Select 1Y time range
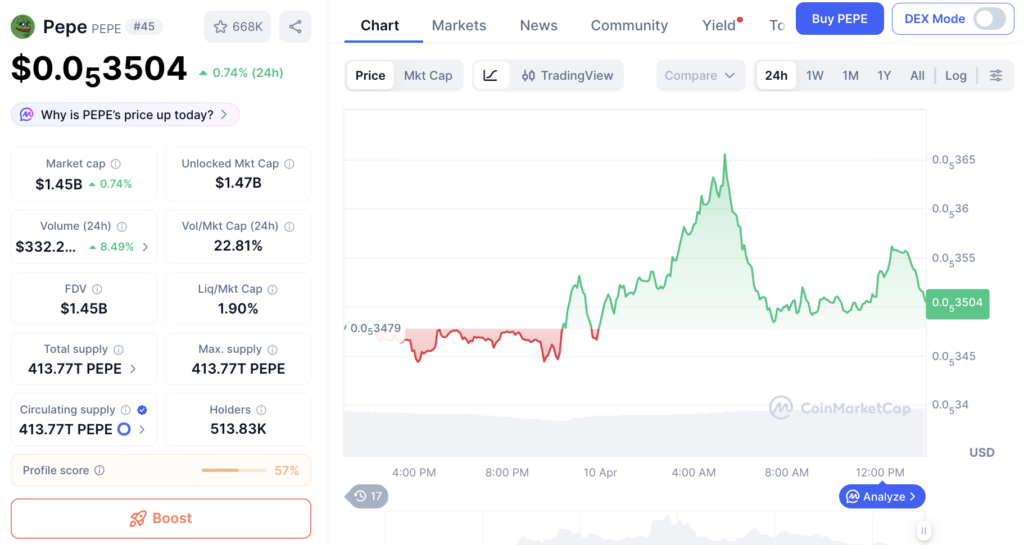 (884, 76)
